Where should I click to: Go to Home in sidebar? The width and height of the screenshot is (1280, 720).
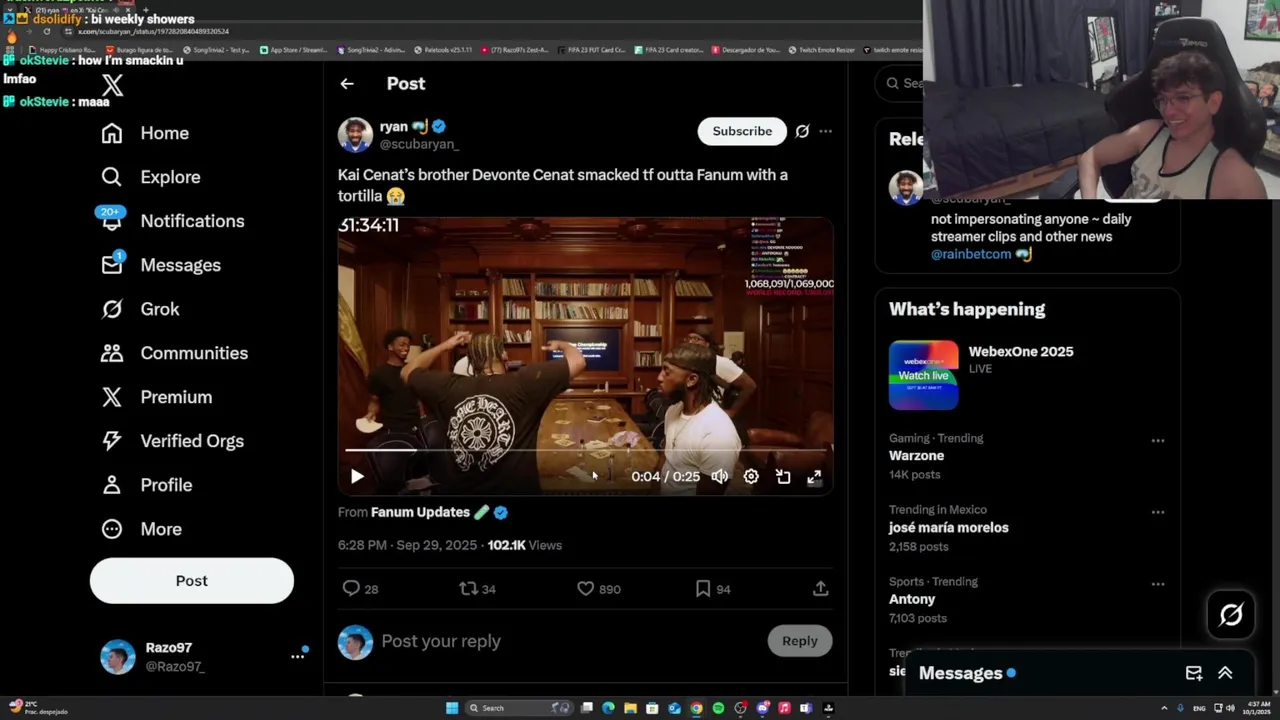click(145, 133)
